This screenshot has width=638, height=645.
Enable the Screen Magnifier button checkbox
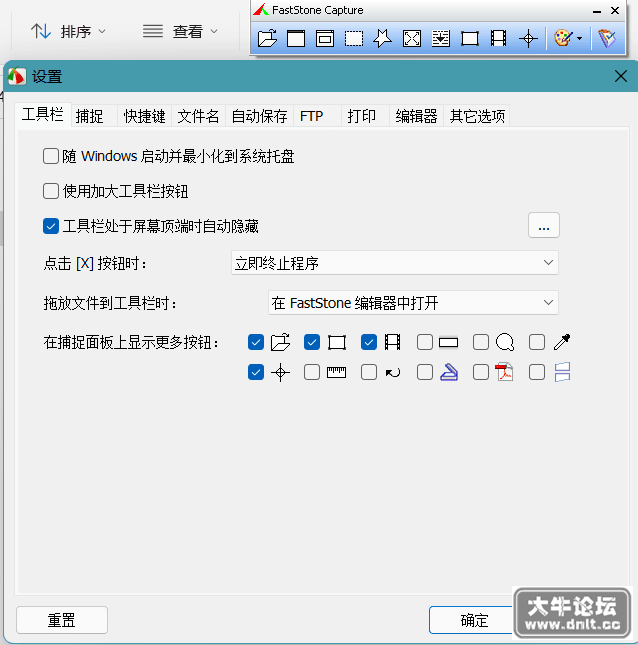point(481,342)
